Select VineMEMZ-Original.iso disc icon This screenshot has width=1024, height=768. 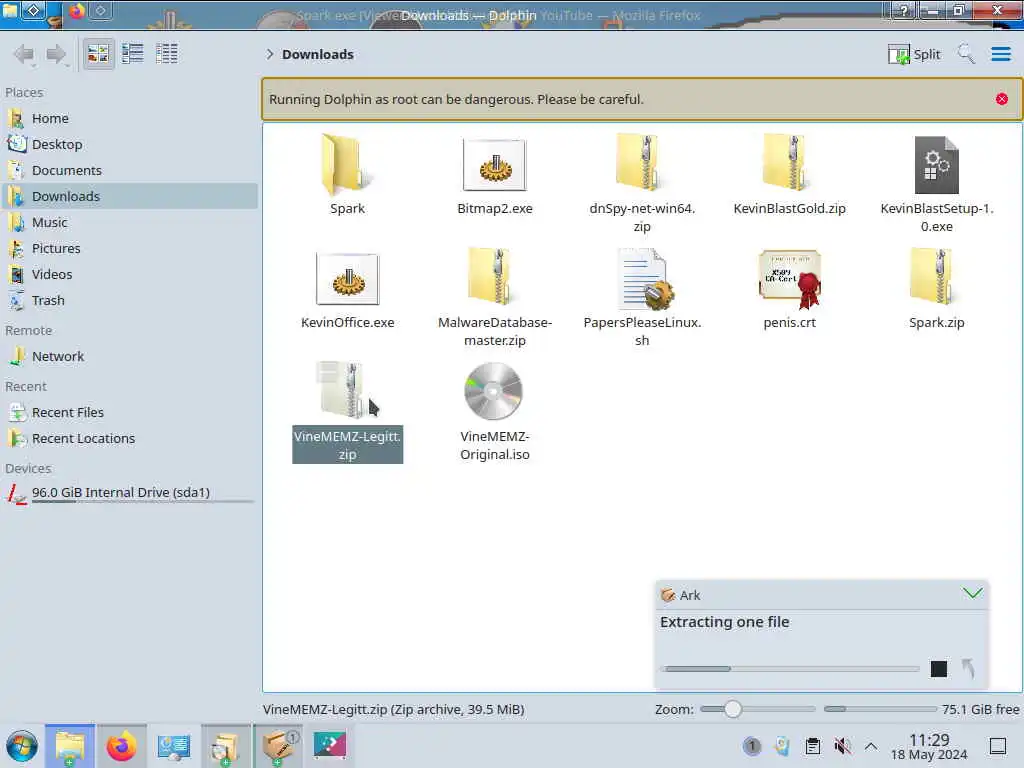(494, 391)
